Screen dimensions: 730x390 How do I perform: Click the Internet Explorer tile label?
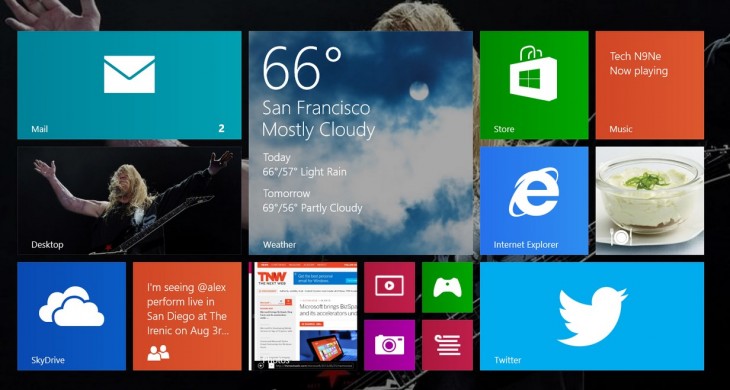tap(526, 244)
